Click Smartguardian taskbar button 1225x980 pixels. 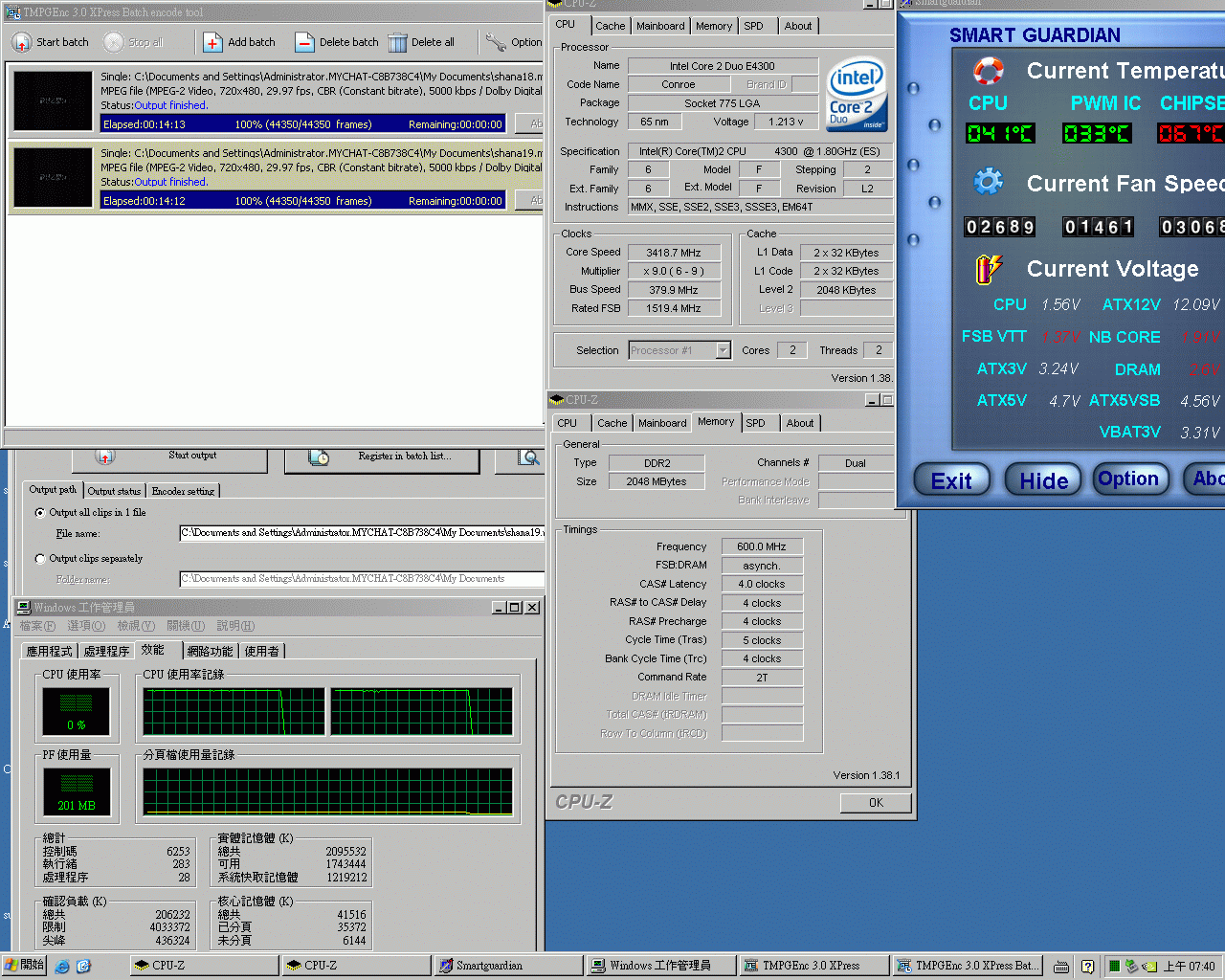(x=508, y=966)
